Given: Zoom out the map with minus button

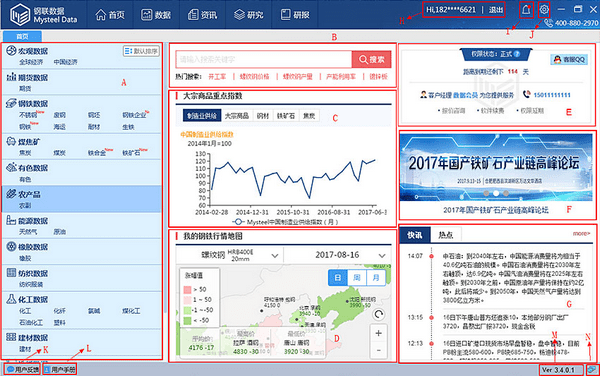Looking at the screenshot, I should coord(378,350).
